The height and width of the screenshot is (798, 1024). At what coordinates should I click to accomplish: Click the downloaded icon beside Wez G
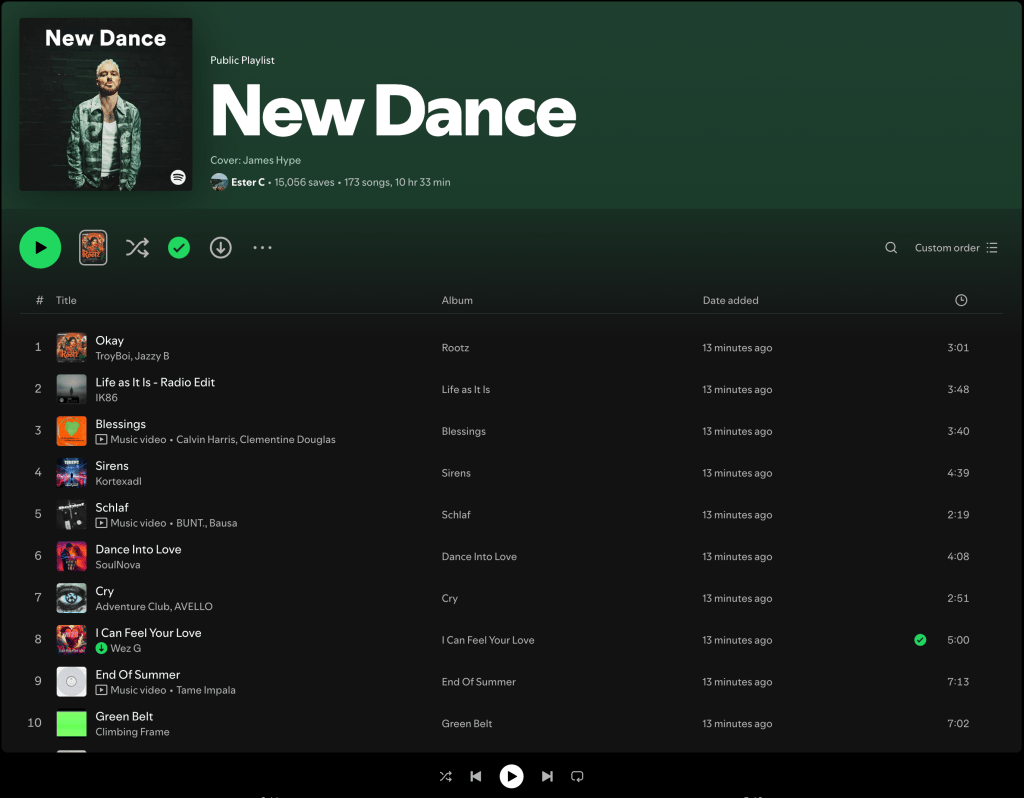[101, 648]
